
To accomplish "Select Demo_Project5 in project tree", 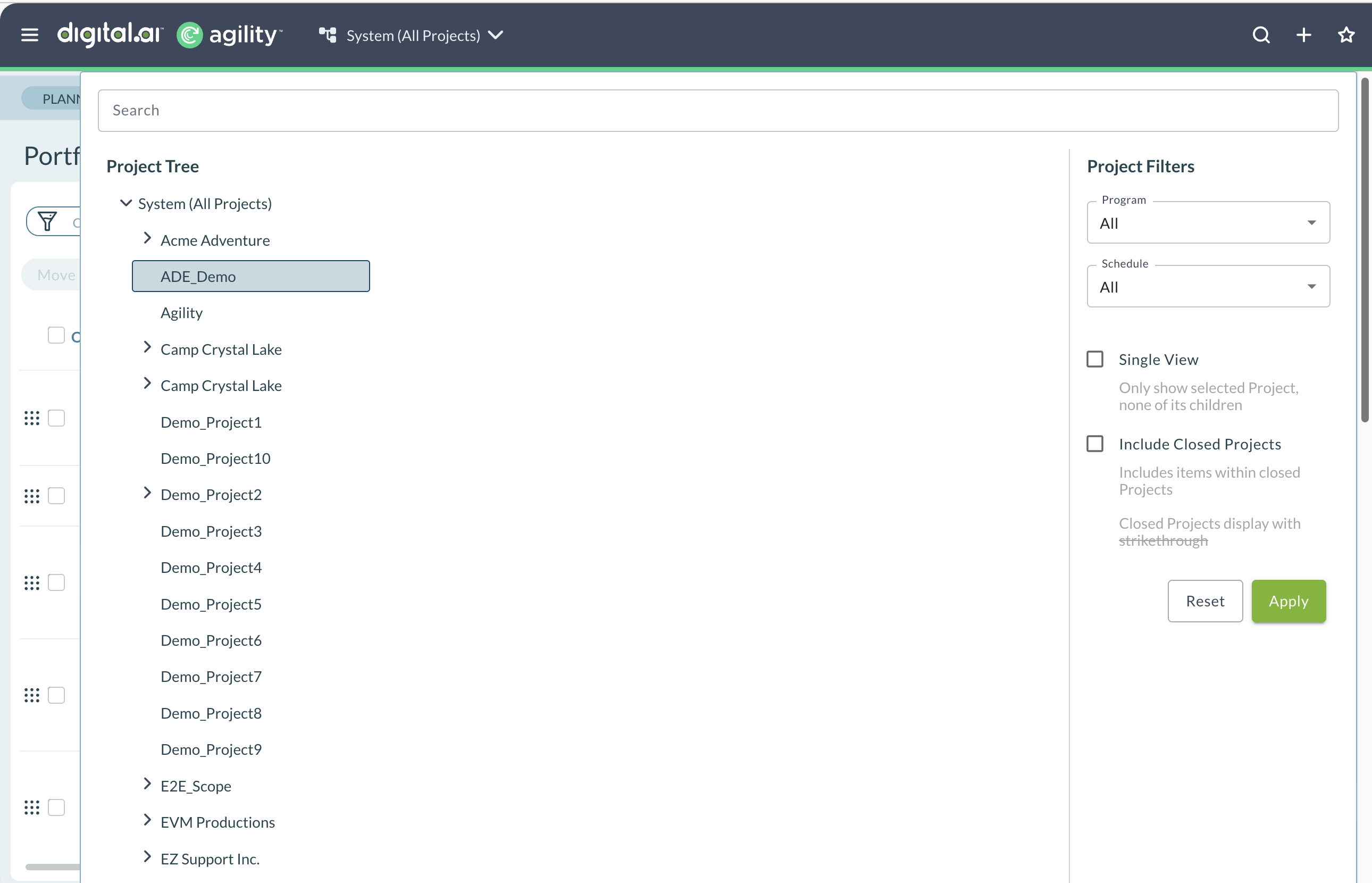I will click(211, 604).
